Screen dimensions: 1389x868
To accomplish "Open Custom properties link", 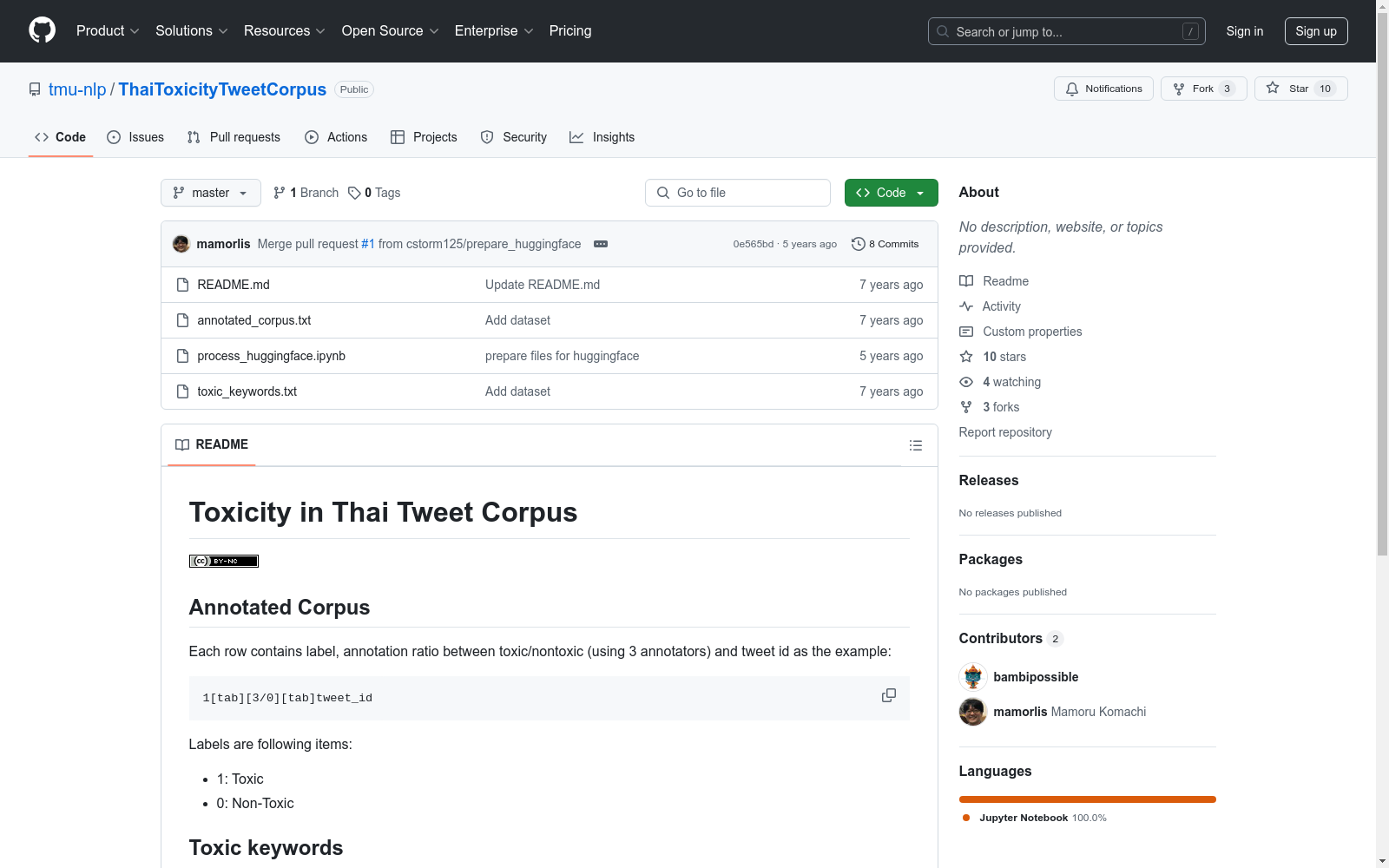I will (1021, 332).
